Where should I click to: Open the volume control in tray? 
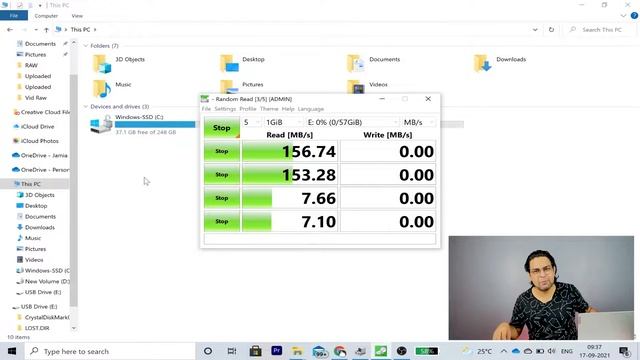point(551,351)
